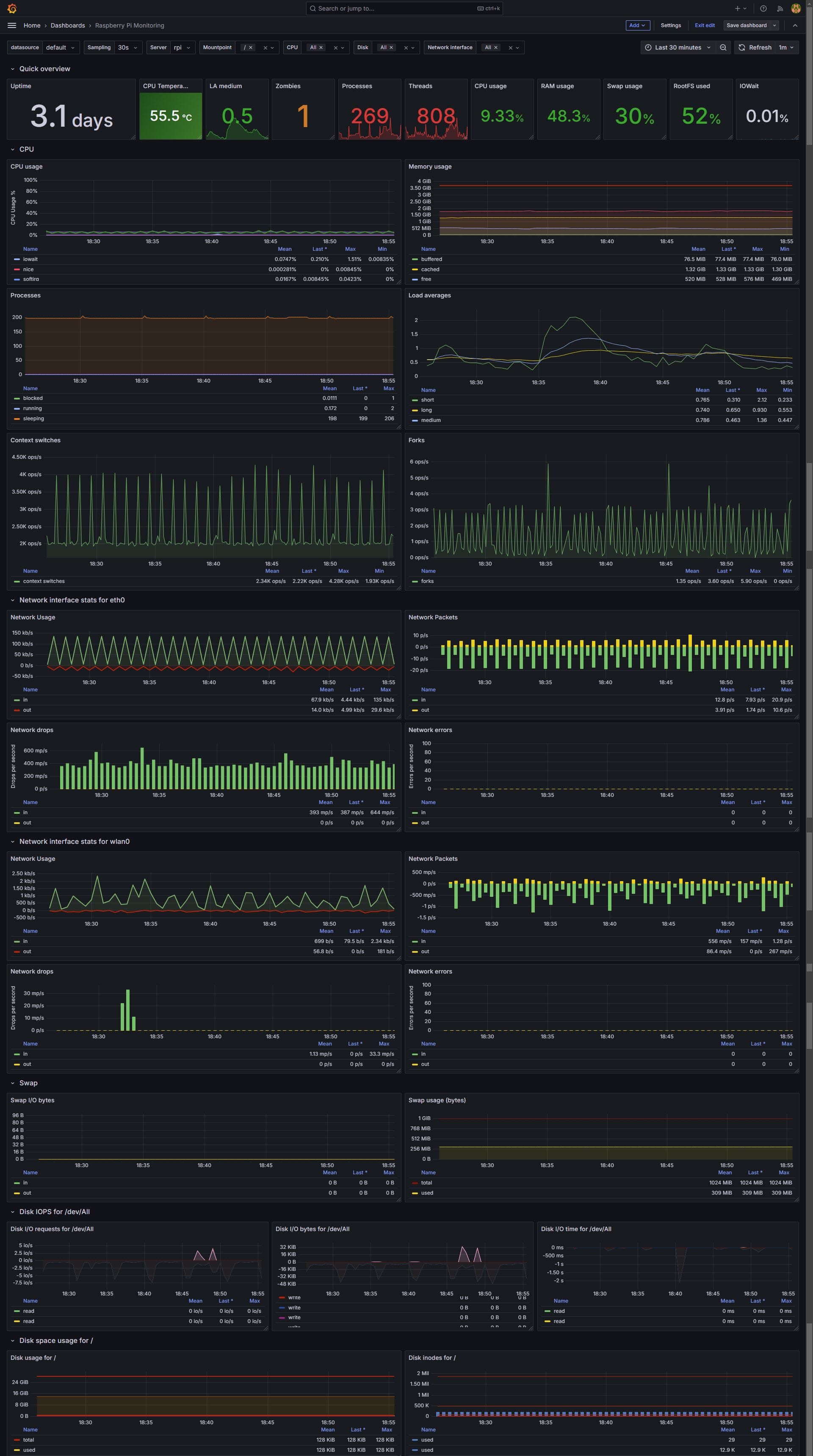
Task: Click the user avatar icon
Action: pos(796,8)
